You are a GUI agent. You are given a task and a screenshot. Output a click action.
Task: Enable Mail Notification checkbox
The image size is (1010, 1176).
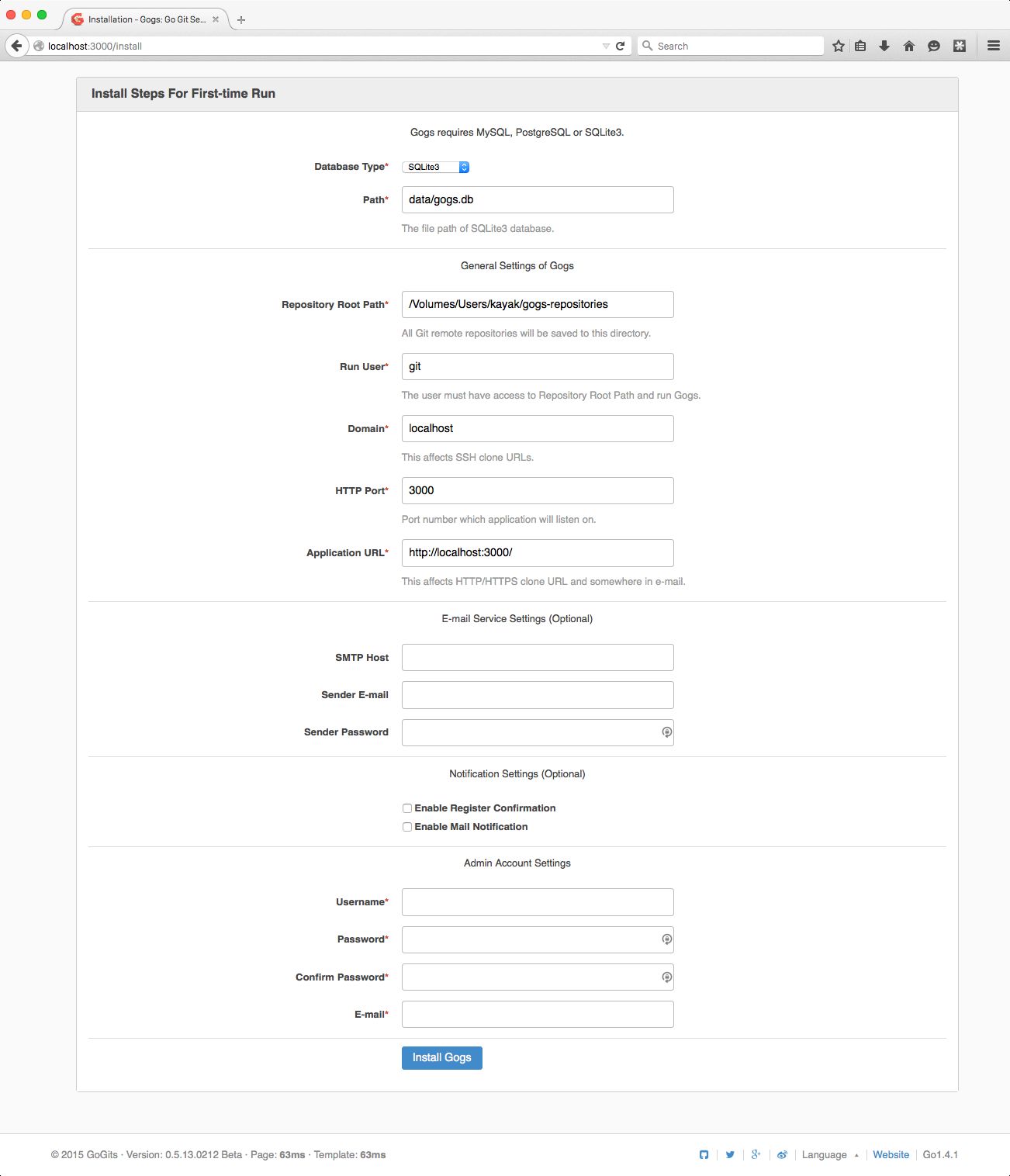tap(407, 827)
